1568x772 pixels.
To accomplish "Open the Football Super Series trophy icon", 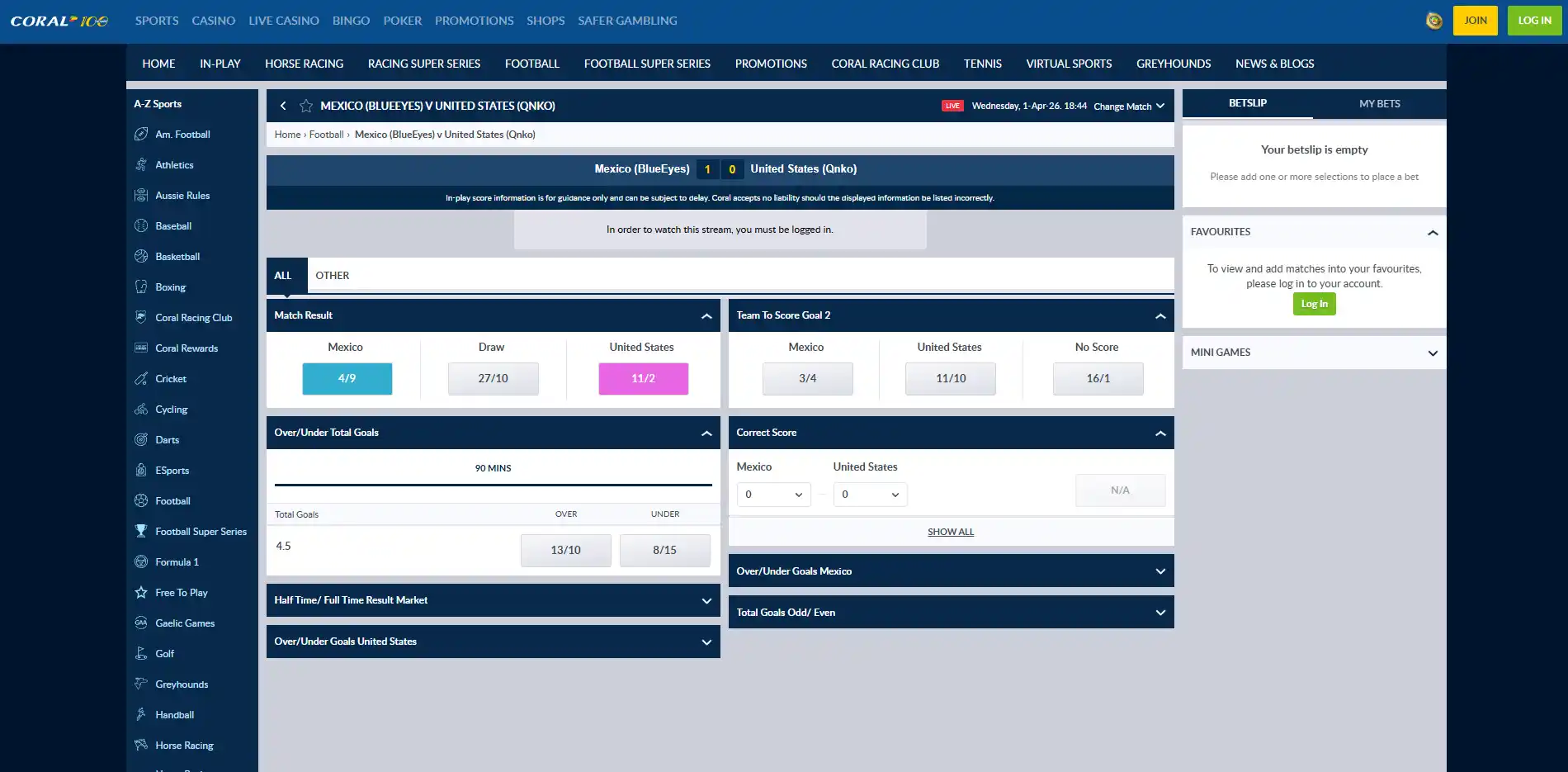I will [141, 531].
